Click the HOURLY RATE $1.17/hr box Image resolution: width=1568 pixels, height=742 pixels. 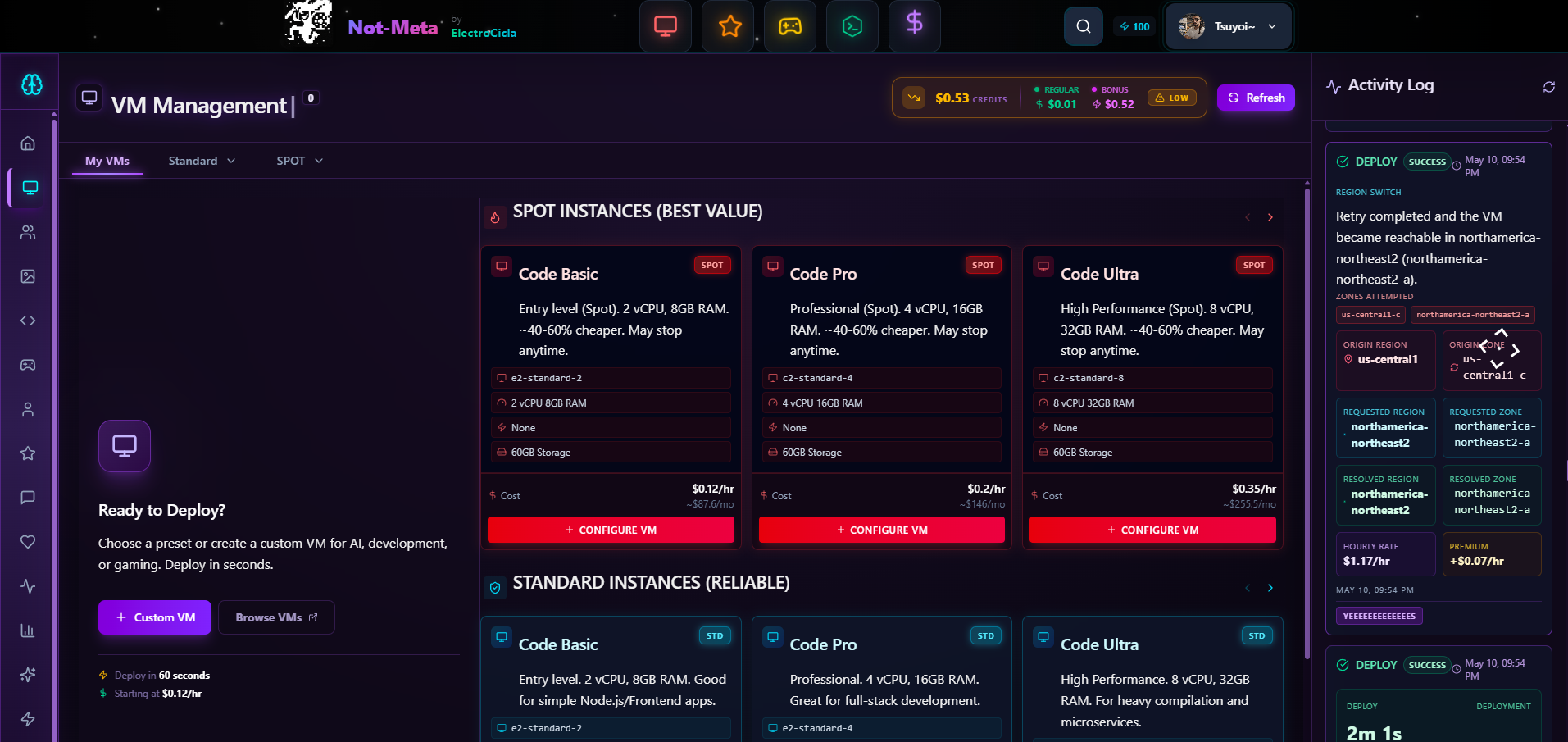[1386, 554]
